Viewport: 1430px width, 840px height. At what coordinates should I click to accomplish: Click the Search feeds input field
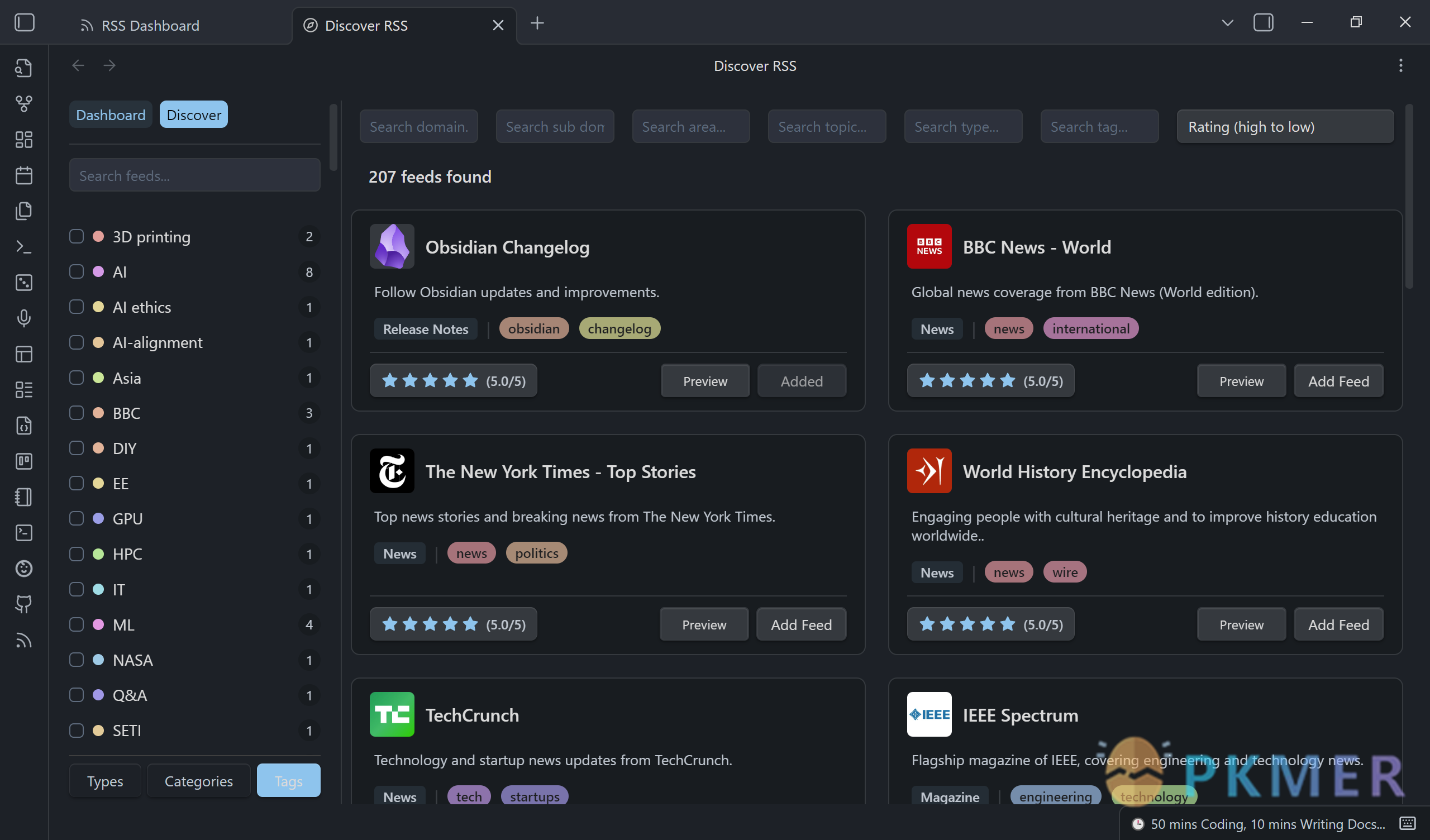[194, 175]
